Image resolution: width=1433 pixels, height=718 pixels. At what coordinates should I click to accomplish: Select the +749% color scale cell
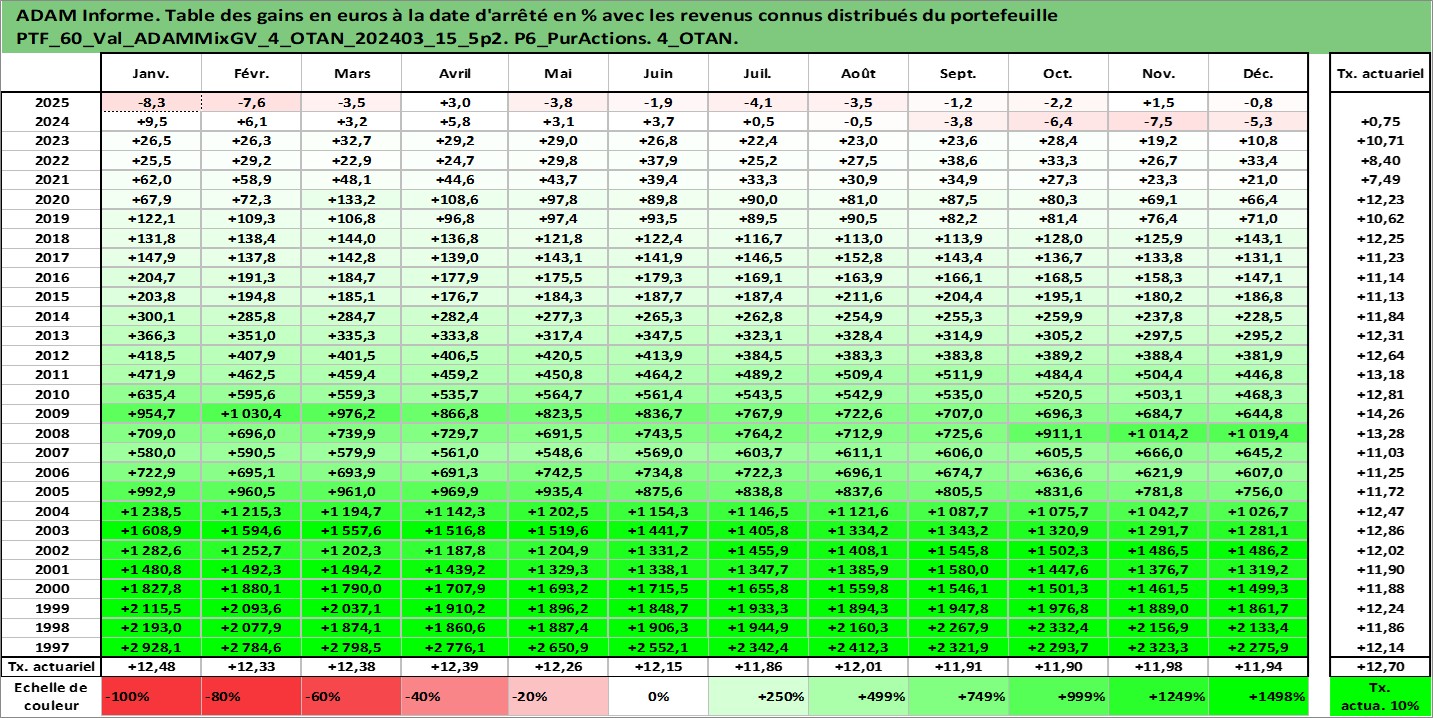(958, 696)
